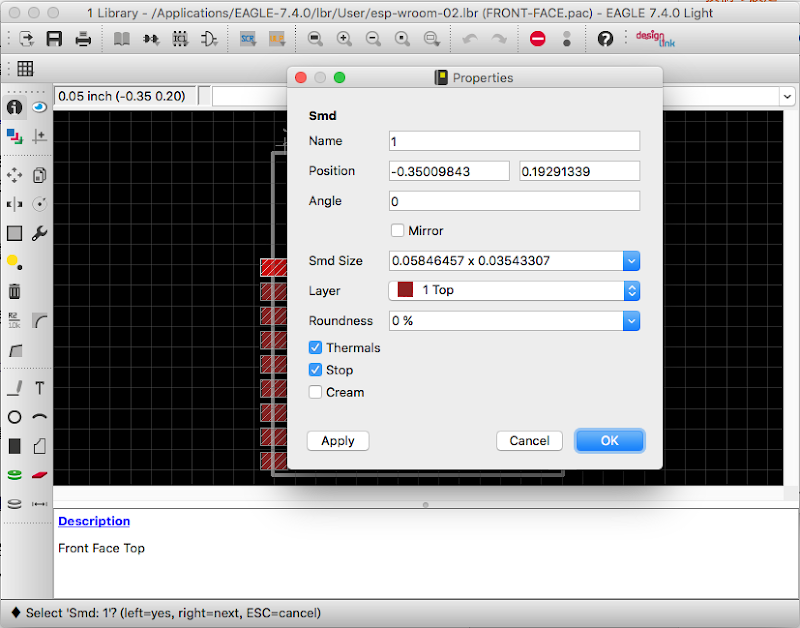Click the Open library icon in toolbar
Screen dimensions: 800x628
click(26, 39)
